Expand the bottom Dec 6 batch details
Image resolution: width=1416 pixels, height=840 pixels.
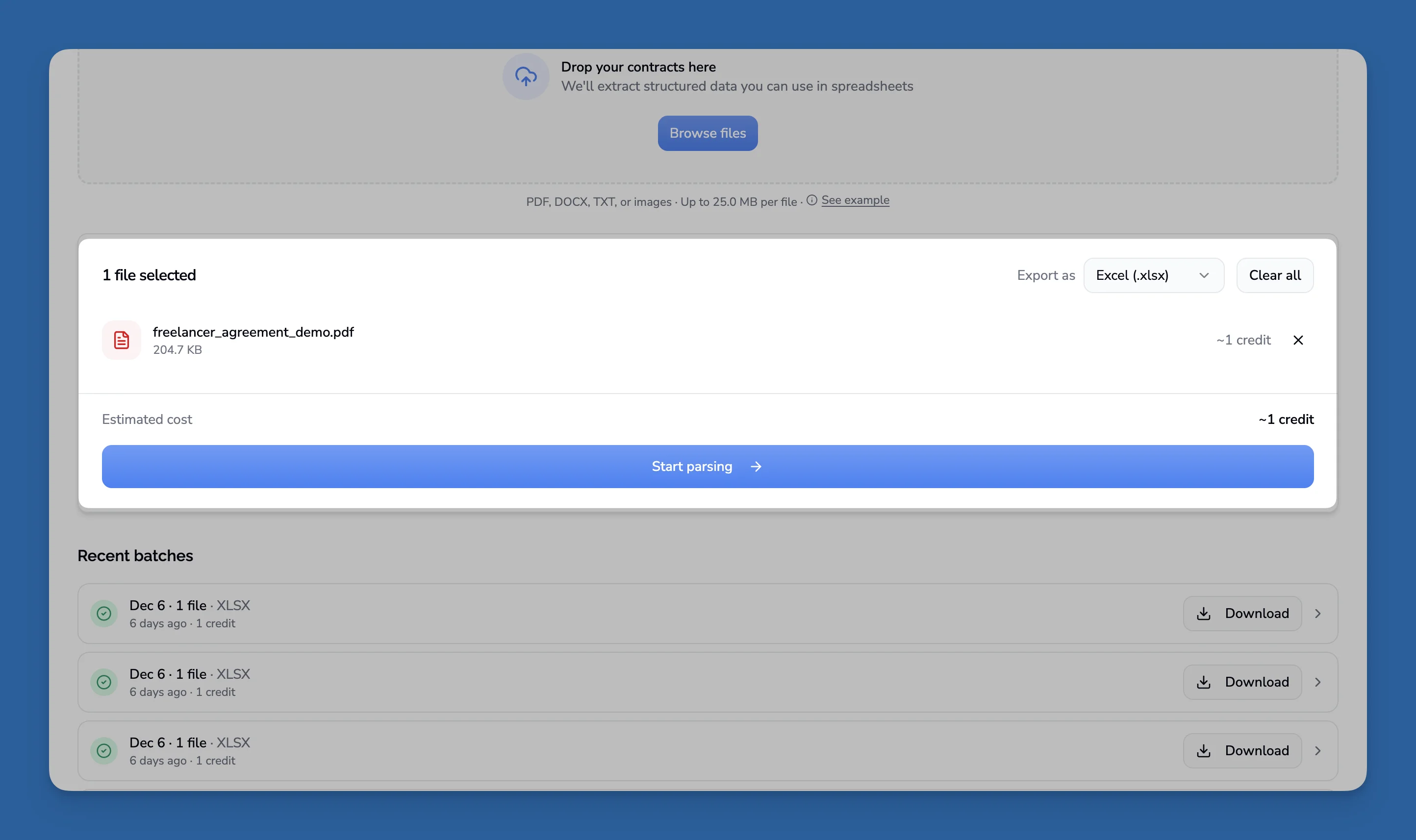pyautogui.click(x=1318, y=750)
